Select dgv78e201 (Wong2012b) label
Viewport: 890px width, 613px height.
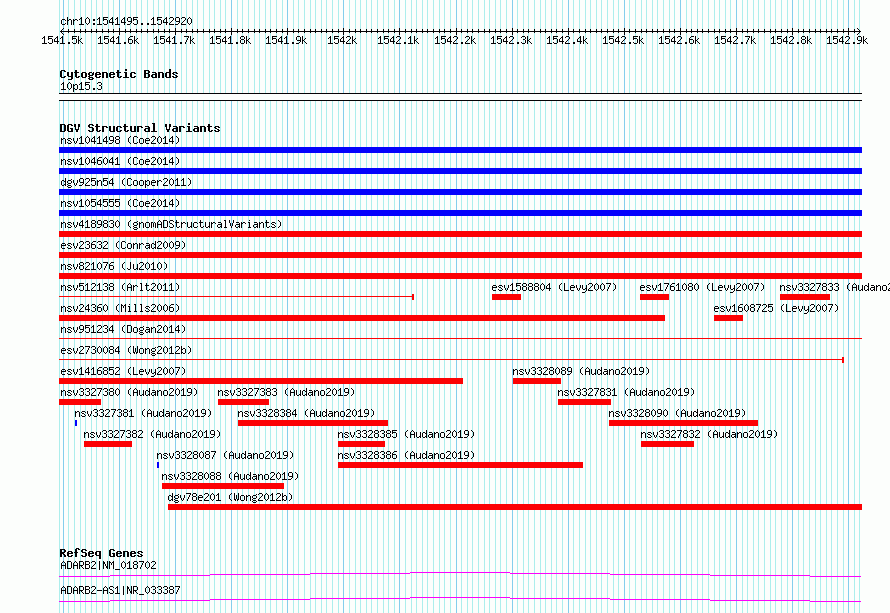(230, 497)
